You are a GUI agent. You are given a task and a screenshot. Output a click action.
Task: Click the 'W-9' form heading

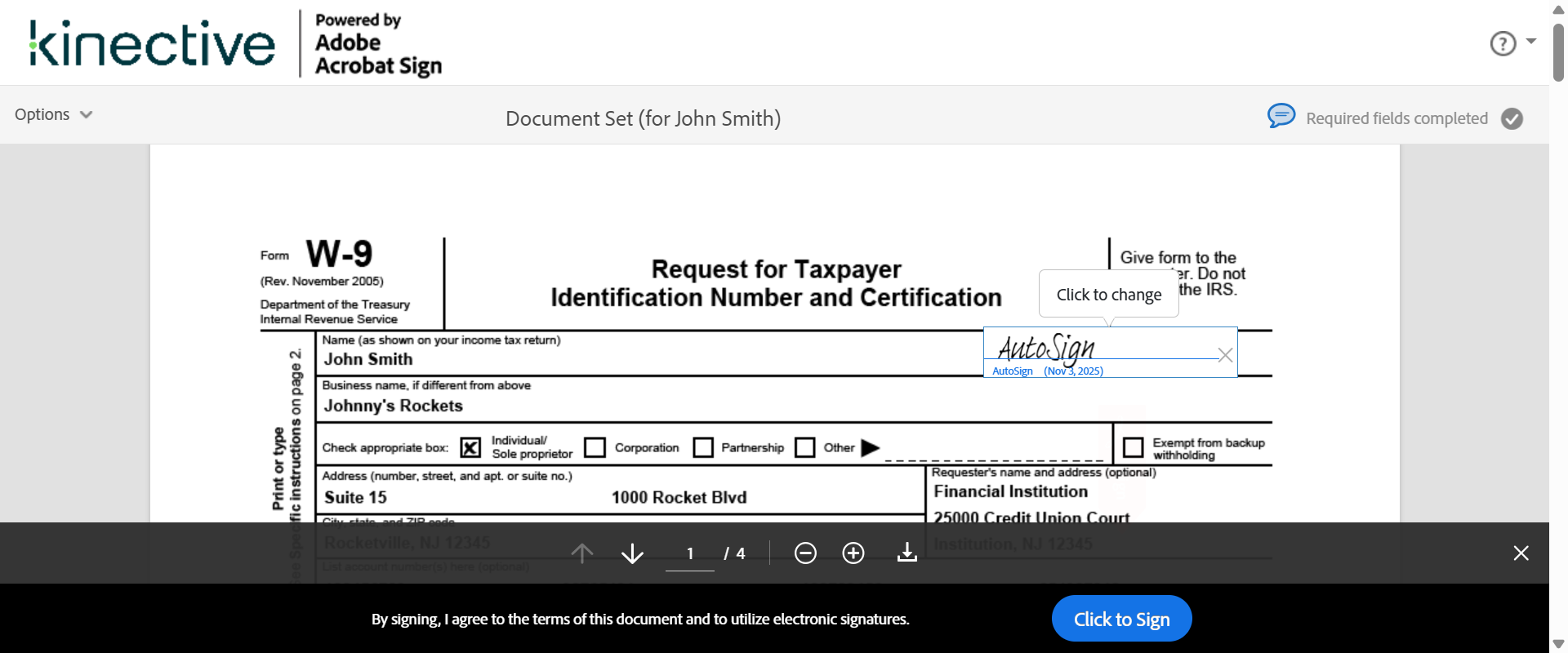pyautogui.click(x=339, y=254)
